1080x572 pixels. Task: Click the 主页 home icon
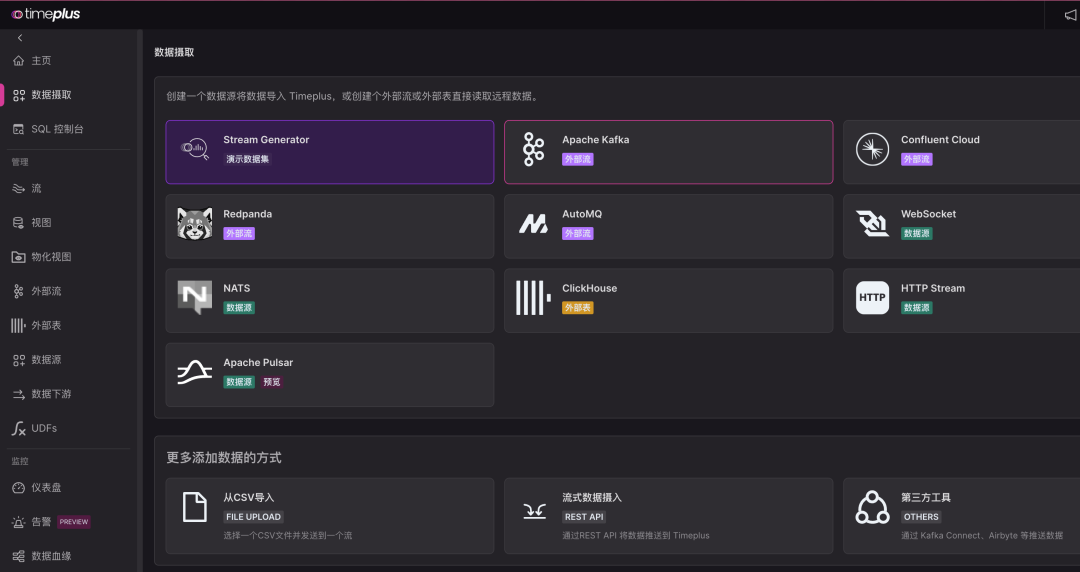(x=19, y=61)
